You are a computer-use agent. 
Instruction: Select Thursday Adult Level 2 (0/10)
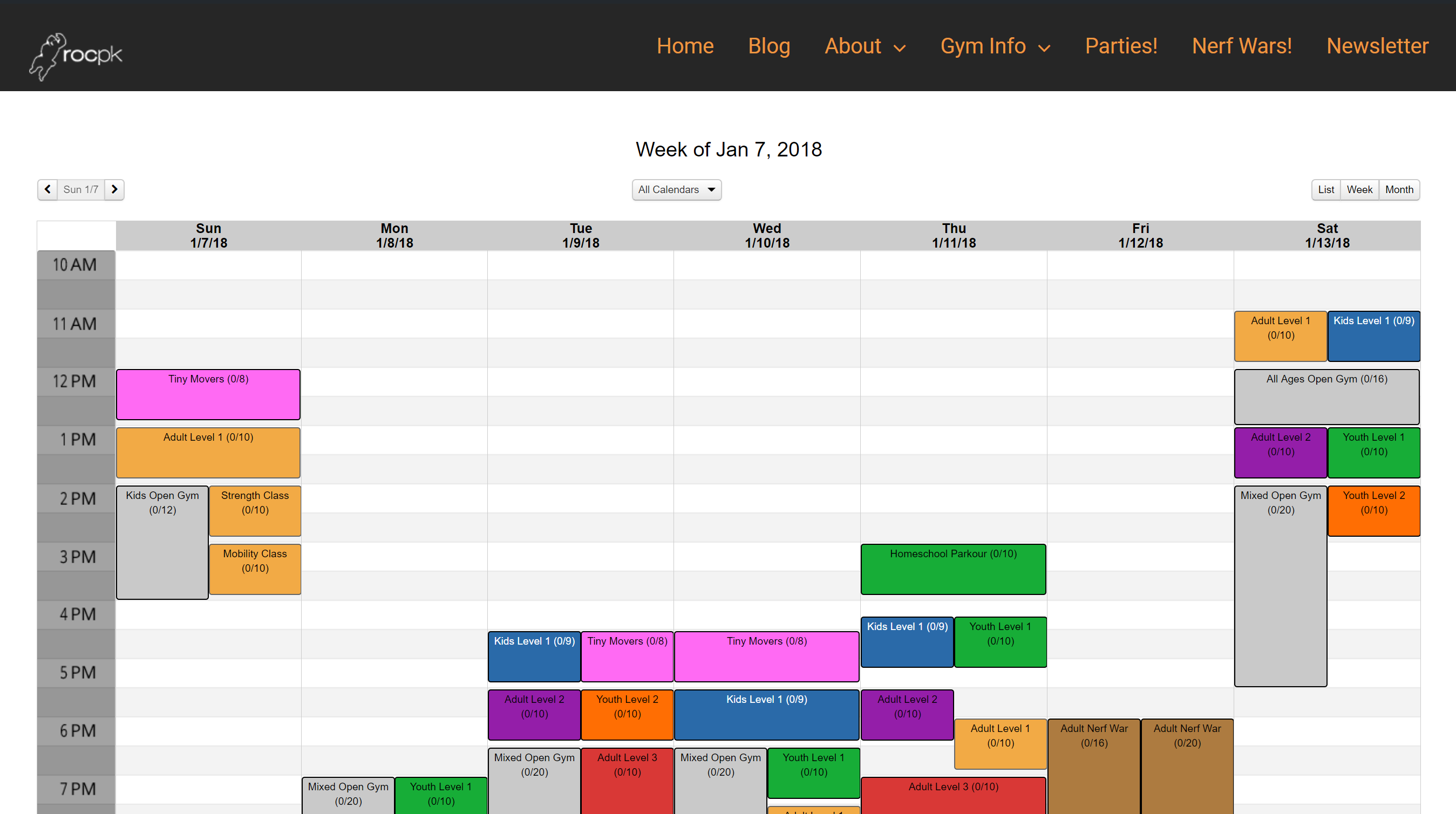[907, 715]
